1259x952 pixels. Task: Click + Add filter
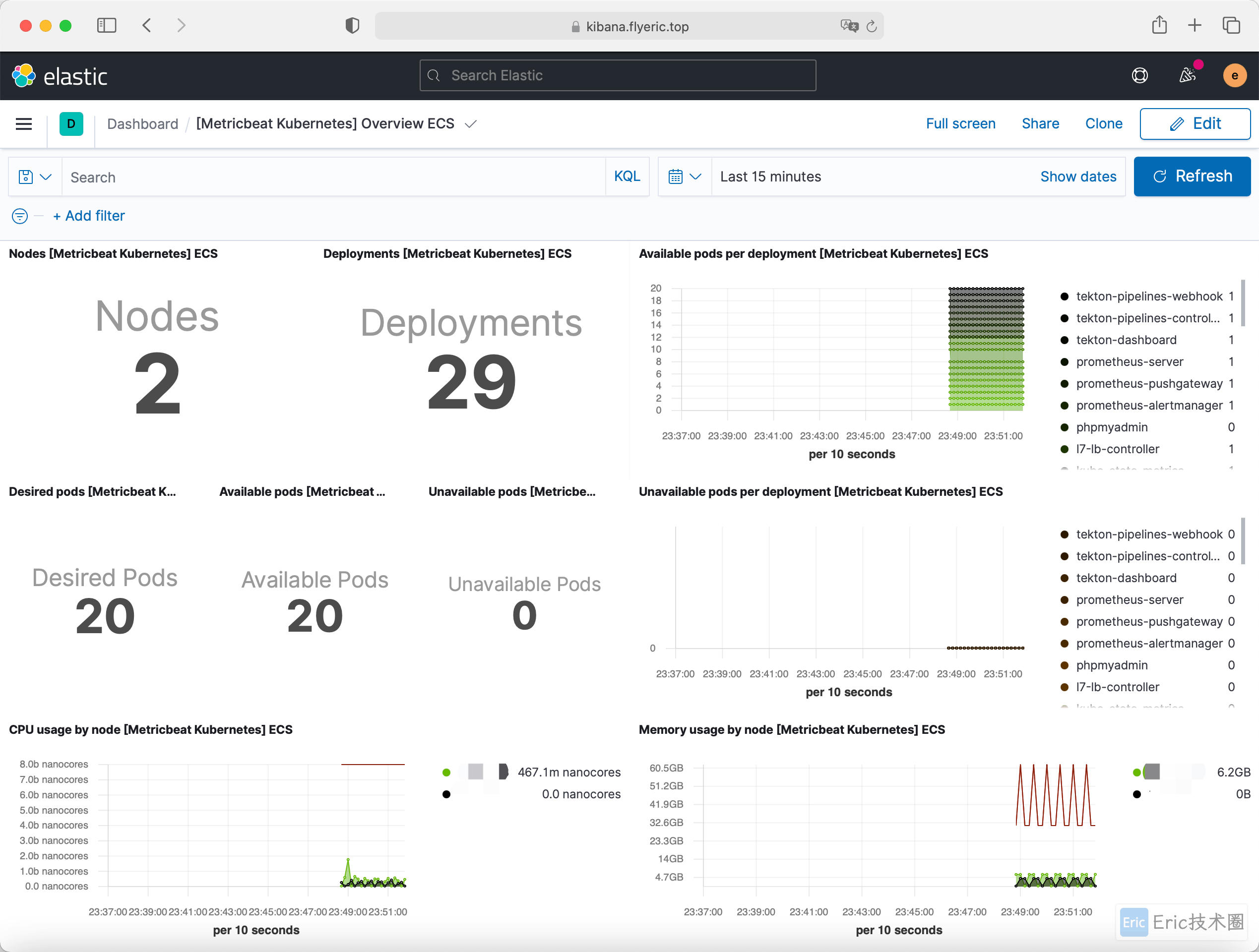(89, 216)
